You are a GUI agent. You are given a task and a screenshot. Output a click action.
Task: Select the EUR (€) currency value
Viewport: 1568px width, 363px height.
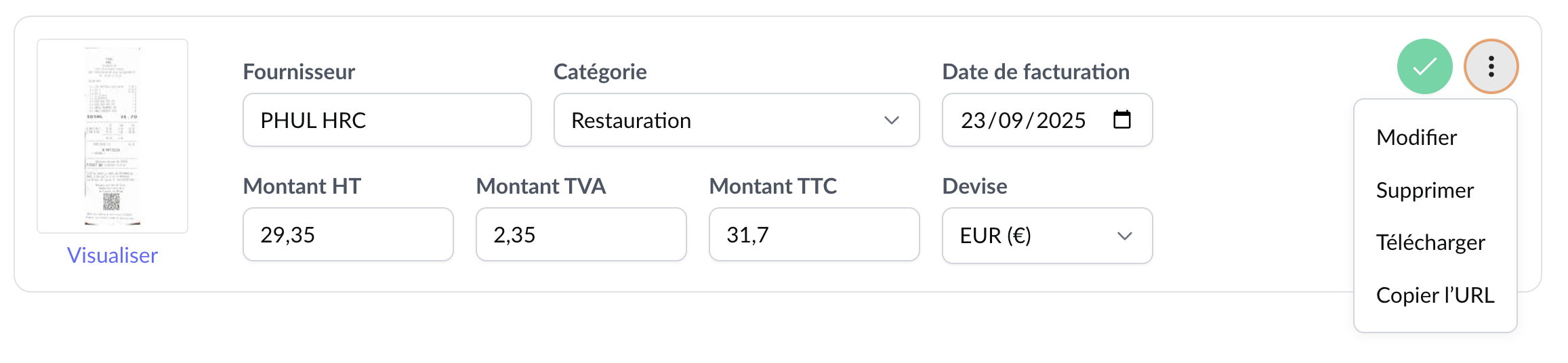click(995, 236)
